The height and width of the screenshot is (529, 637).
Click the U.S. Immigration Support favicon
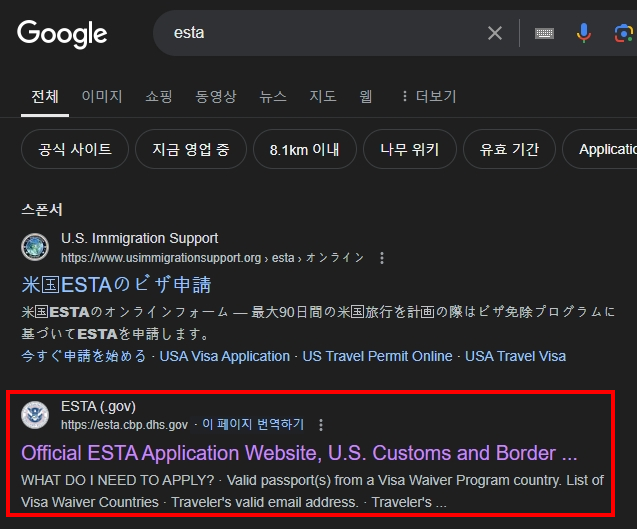pos(35,247)
